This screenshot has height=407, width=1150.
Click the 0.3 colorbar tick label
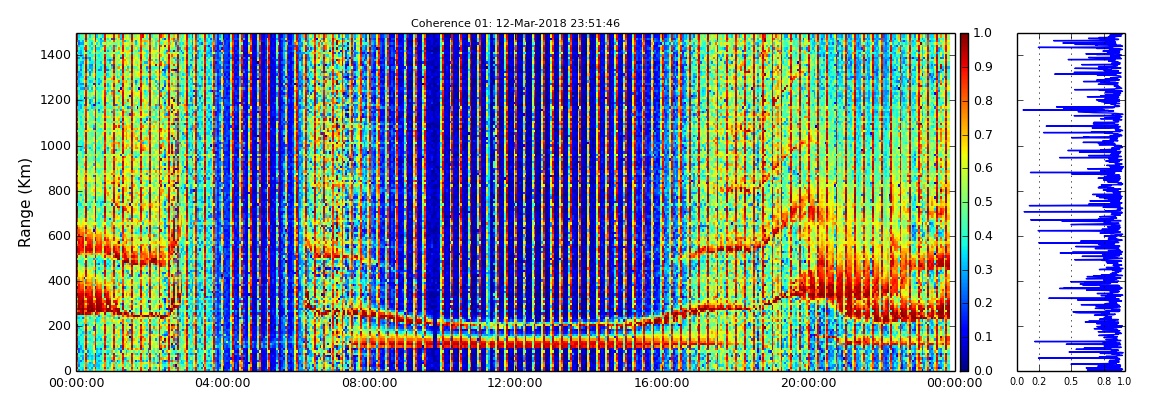(x=981, y=270)
